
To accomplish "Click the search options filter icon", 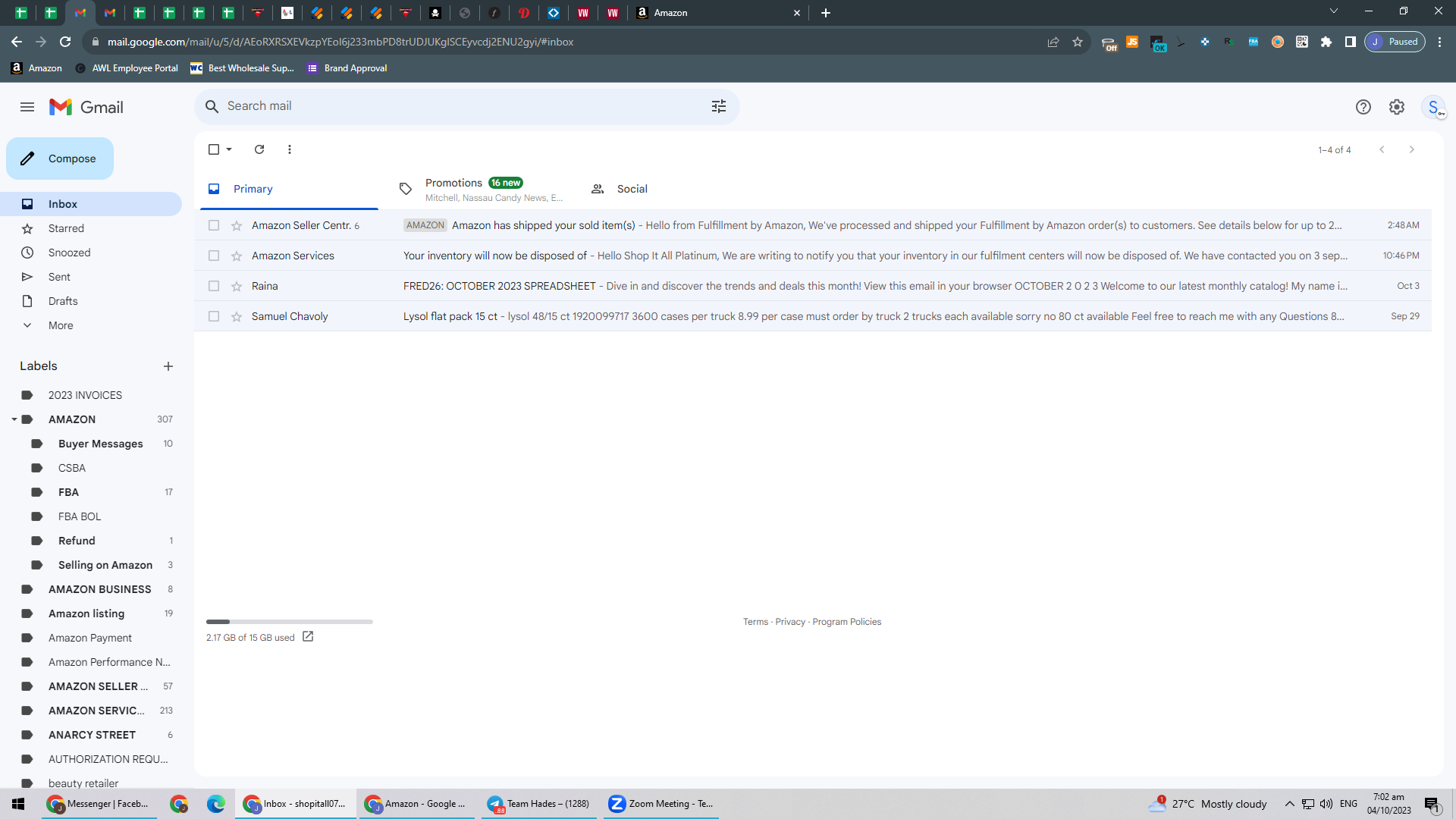I will [719, 106].
